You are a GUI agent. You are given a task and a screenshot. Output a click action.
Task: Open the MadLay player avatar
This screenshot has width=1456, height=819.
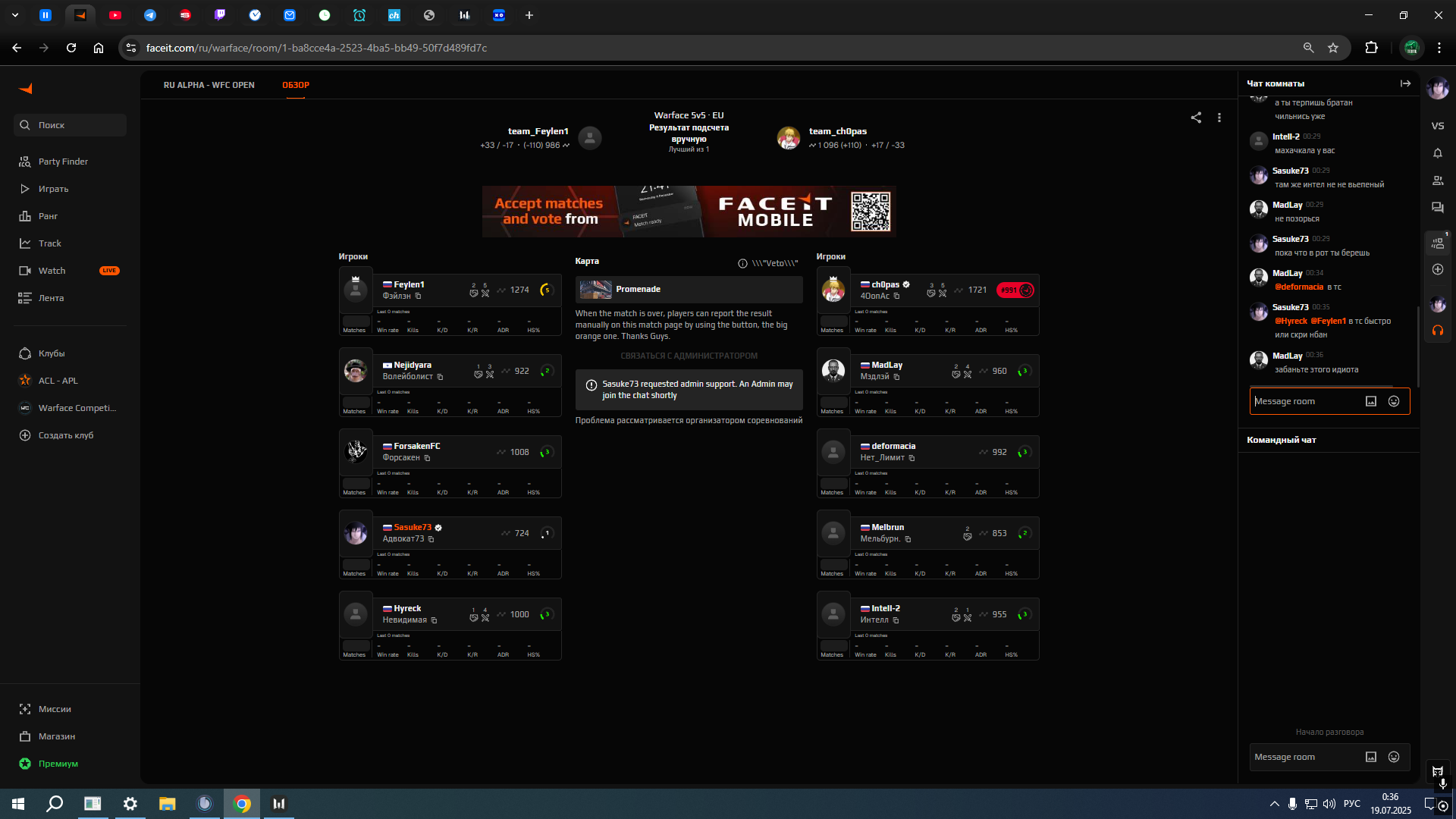833,371
